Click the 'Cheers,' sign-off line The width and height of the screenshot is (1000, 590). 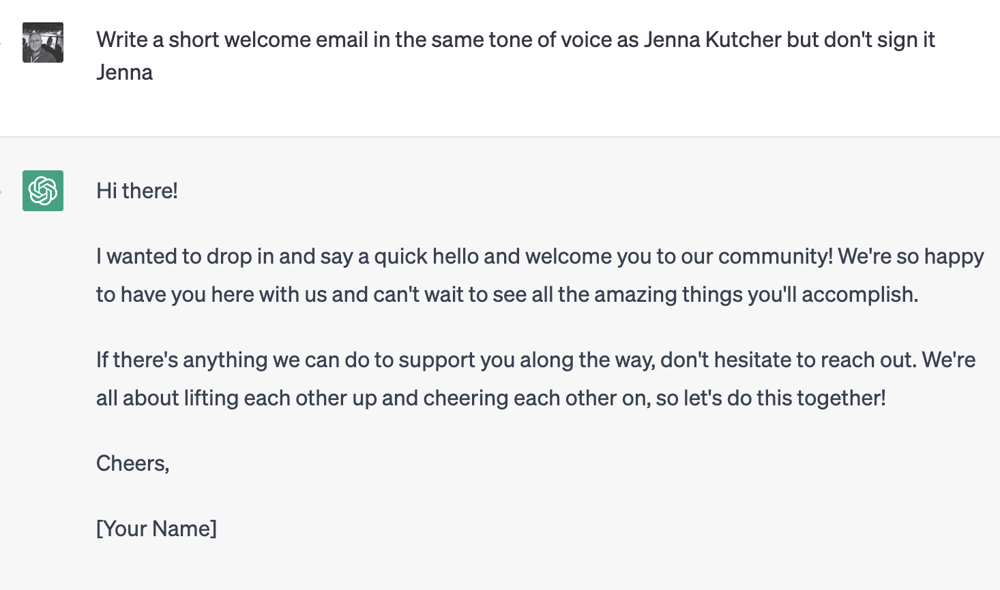pyautogui.click(x=132, y=463)
